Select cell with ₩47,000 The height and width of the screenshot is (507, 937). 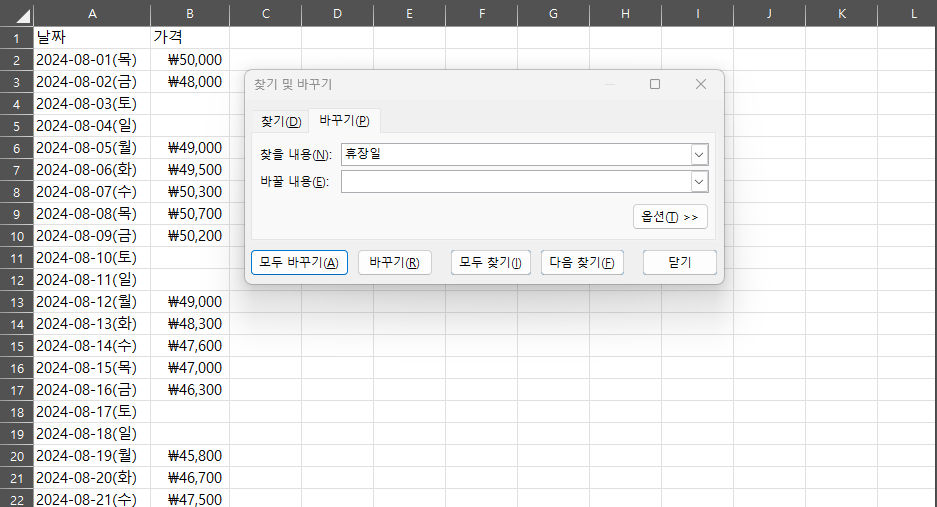tap(189, 368)
